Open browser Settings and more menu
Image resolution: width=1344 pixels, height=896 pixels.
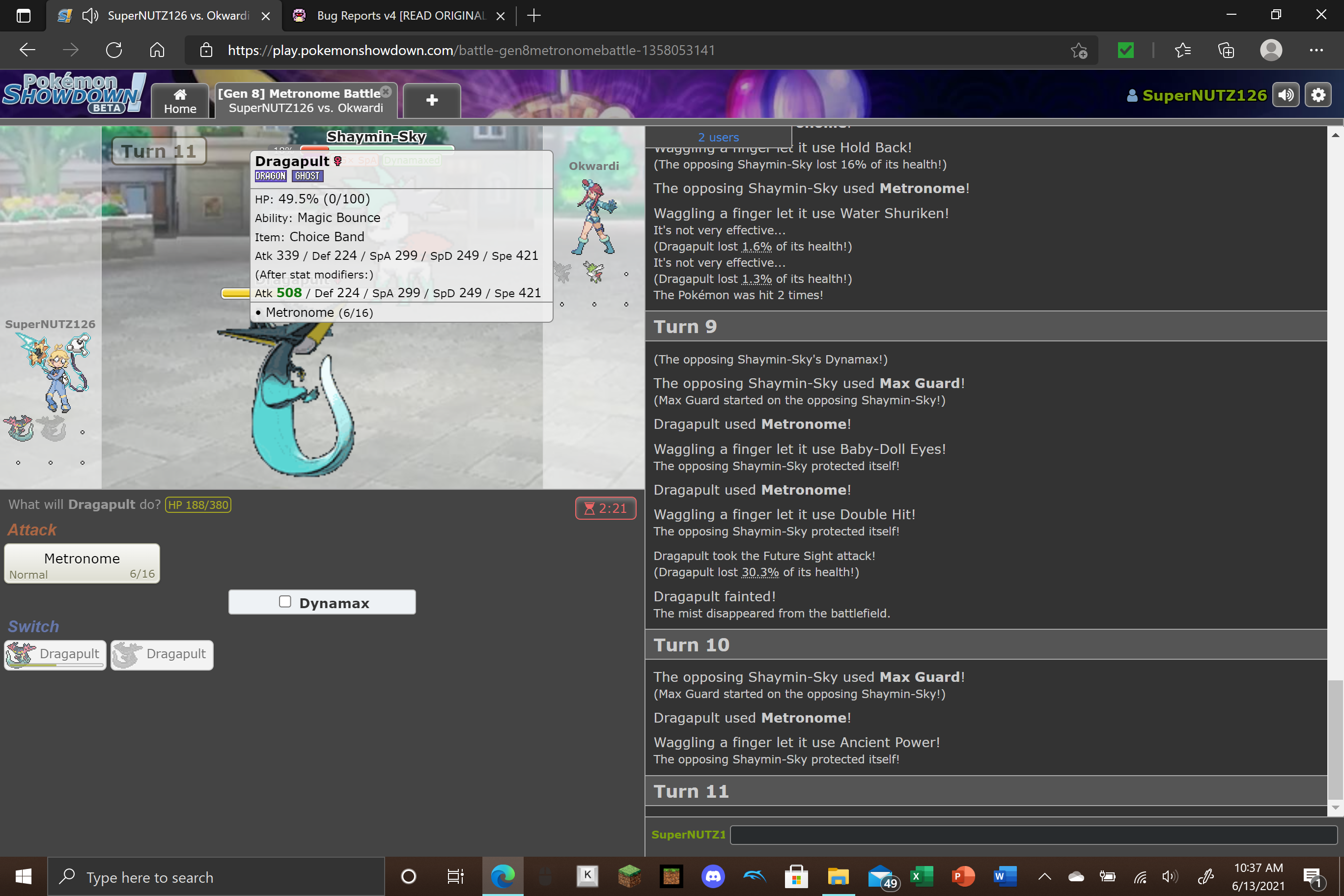click(x=1316, y=50)
